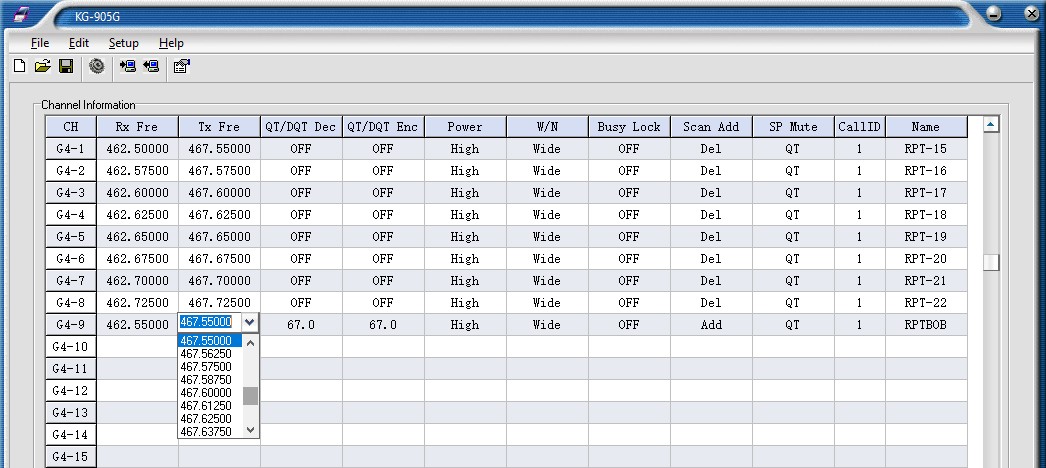
Task: Click the Name column header
Action: tap(926, 127)
